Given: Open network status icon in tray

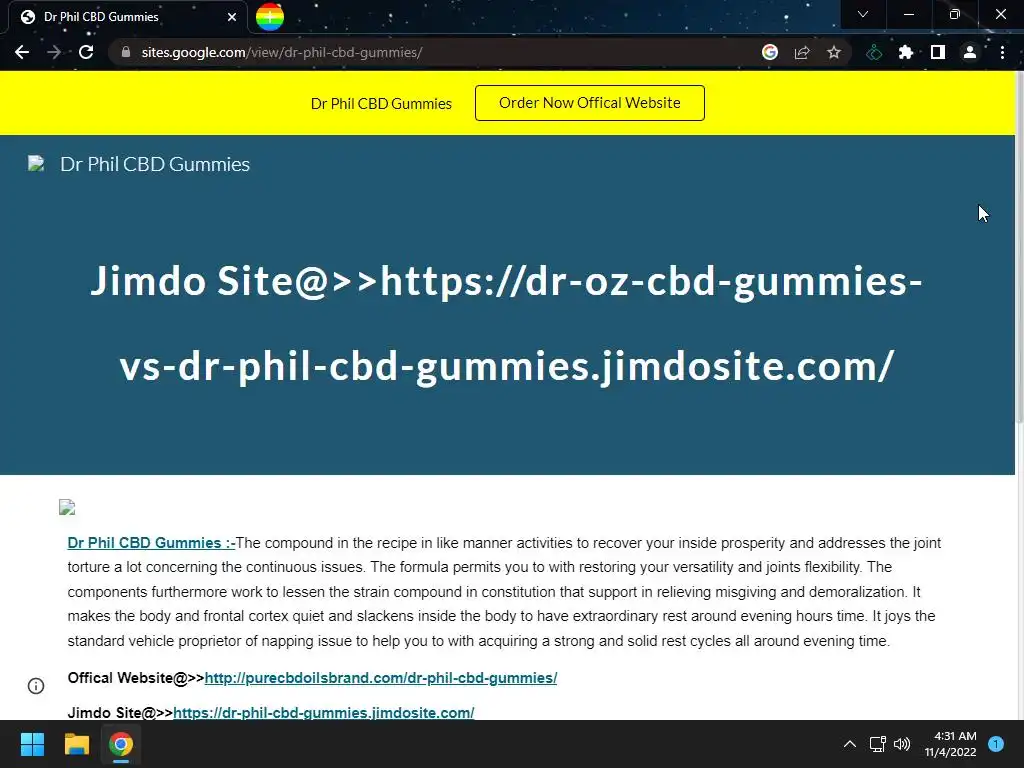Looking at the screenshot, I should click(x=878, y=744).
